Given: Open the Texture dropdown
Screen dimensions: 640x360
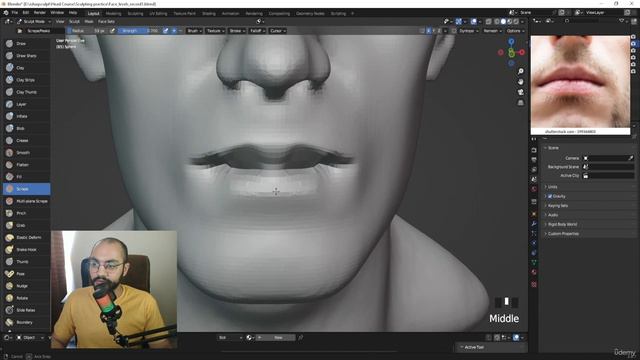Looking at the screenshot, I should pos(215,31).
